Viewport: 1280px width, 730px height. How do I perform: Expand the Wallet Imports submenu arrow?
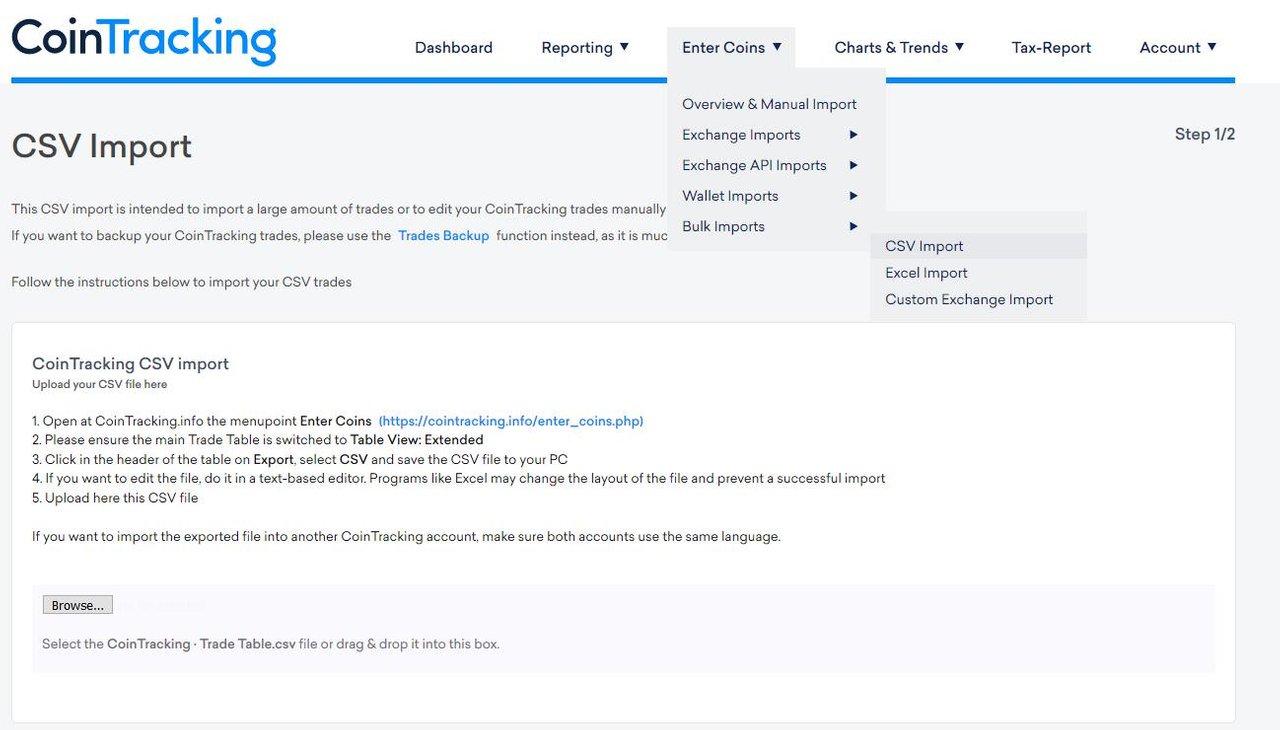coord(853,196)
